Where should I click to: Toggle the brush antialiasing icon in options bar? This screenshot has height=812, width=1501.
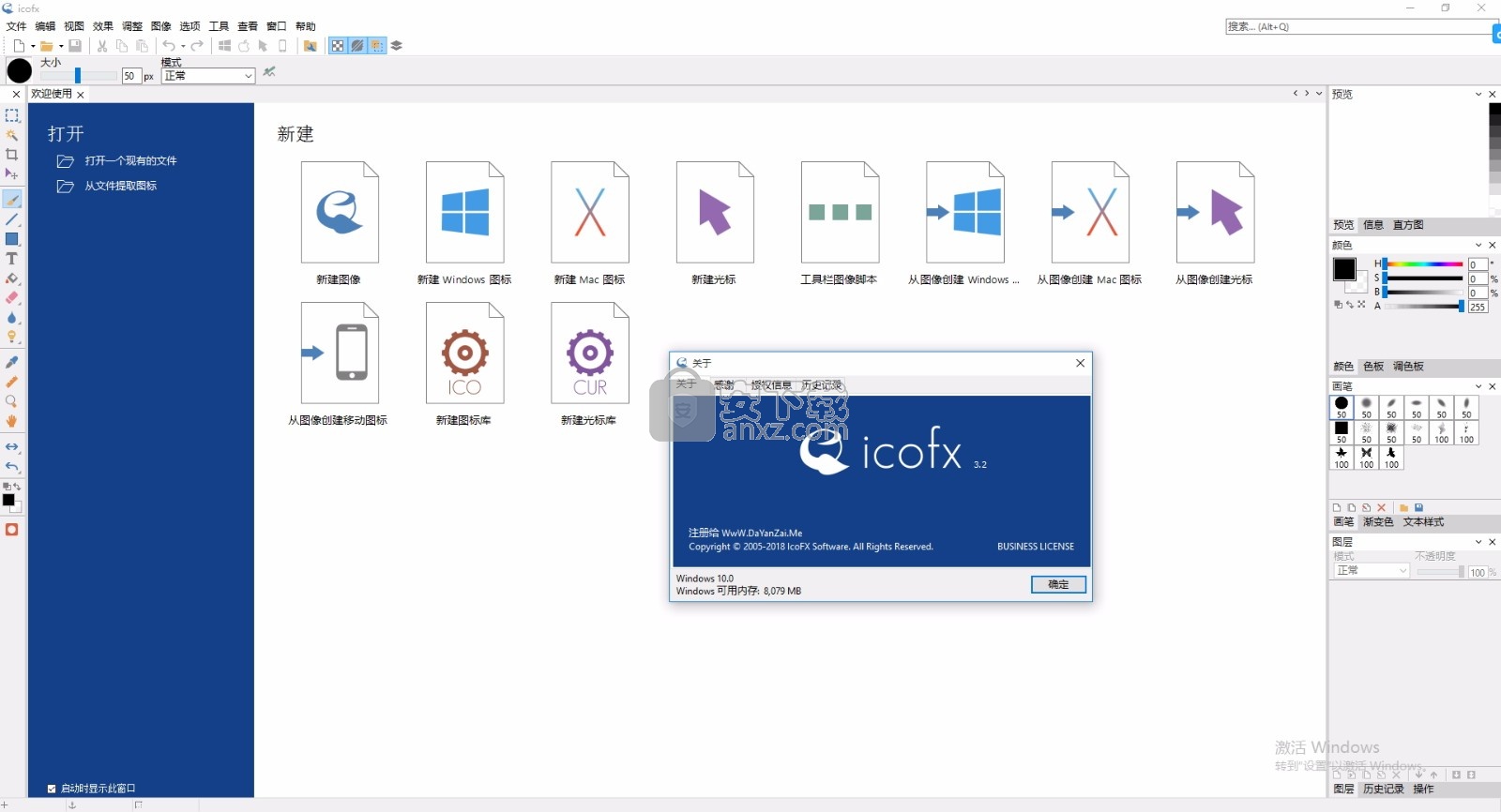(269, 71)
